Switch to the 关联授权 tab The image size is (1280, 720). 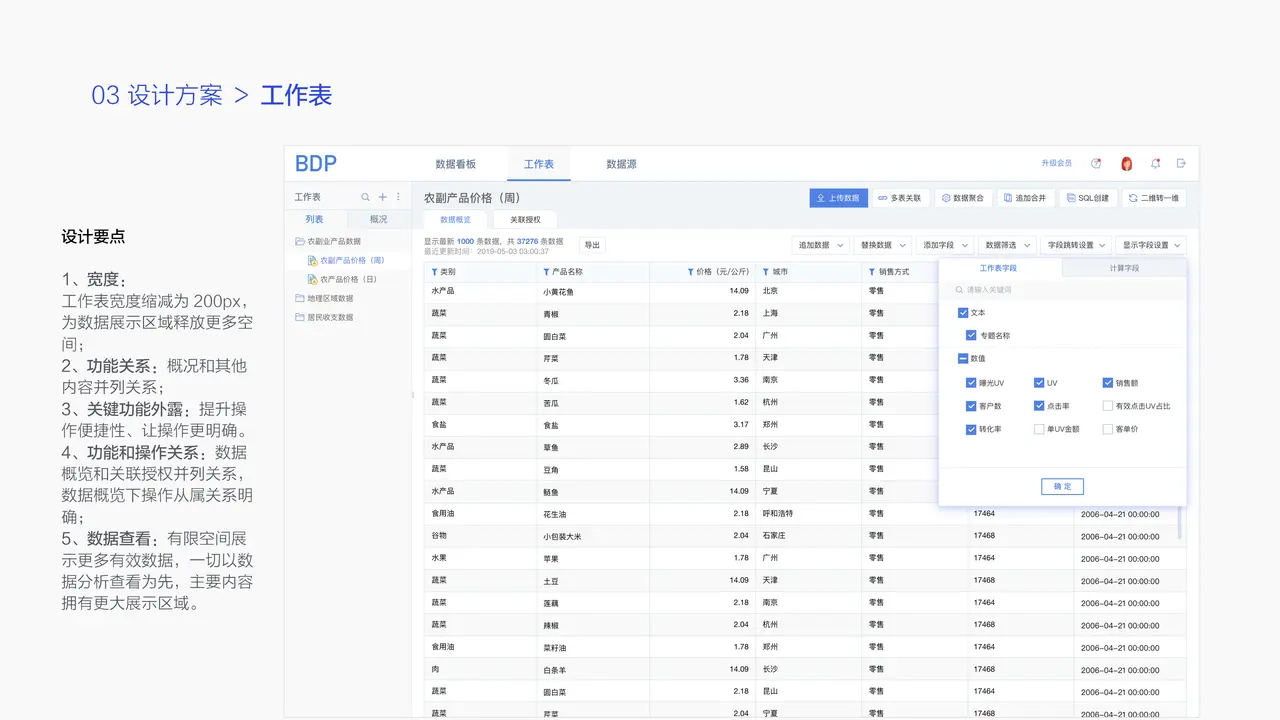(x=525, y=219)
